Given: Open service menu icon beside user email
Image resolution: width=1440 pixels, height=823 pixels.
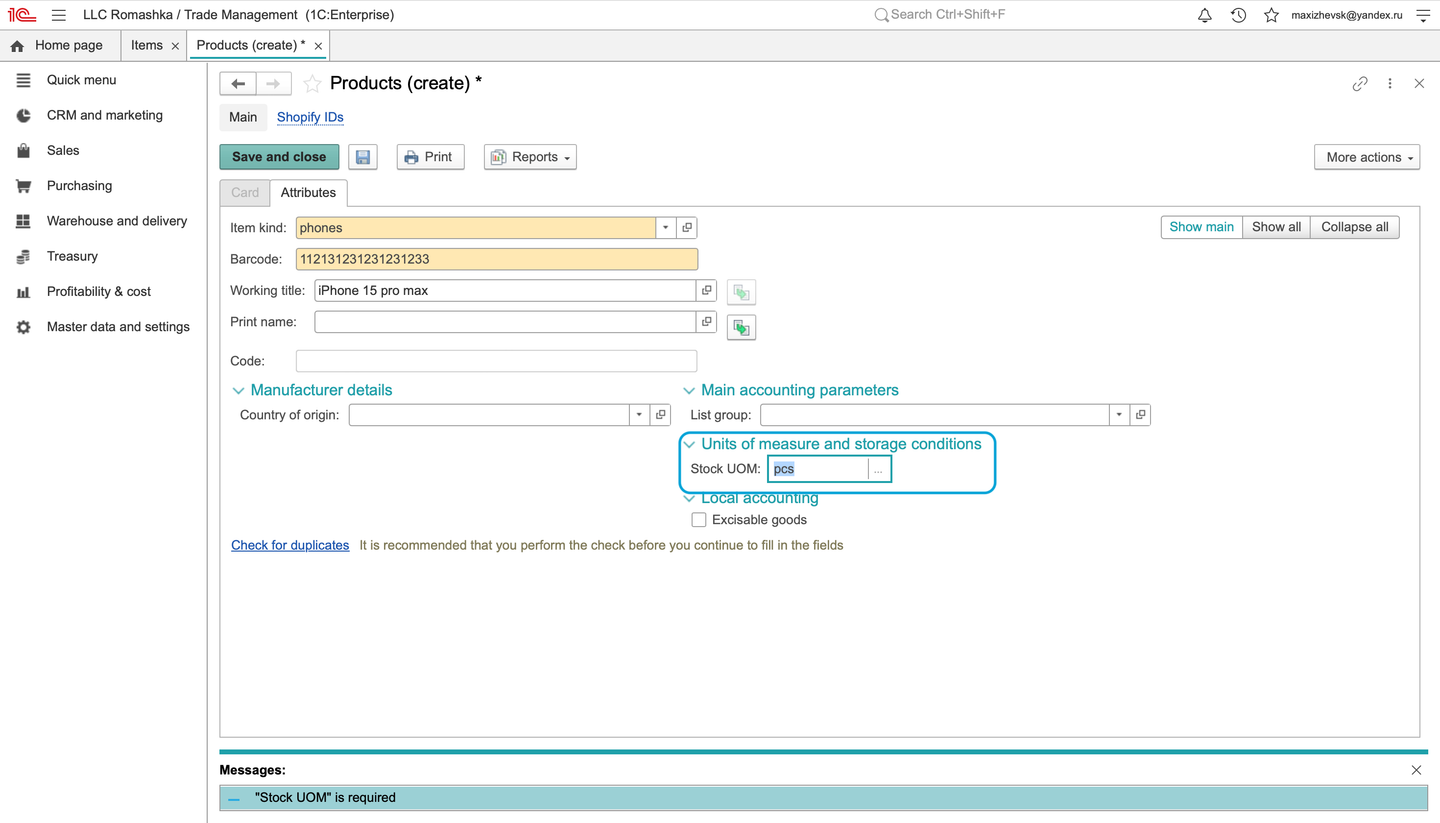Looking at the screenshot, I should [x=1423, y=15].
